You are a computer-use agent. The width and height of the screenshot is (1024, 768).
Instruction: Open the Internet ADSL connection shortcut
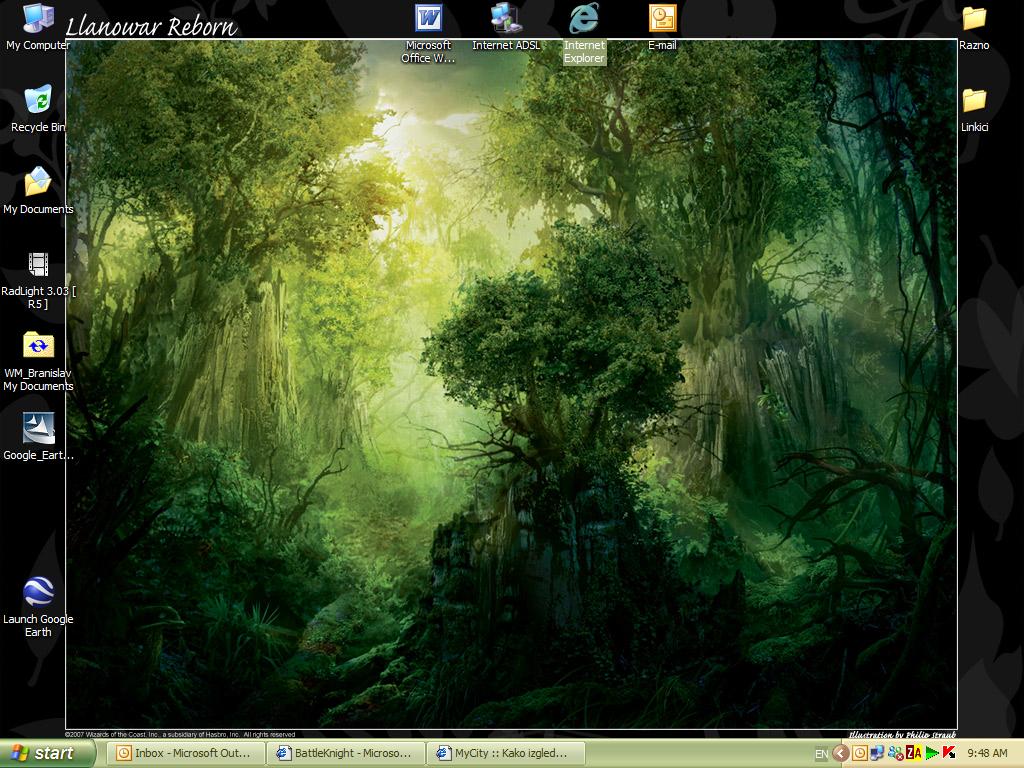coord(506,20)
